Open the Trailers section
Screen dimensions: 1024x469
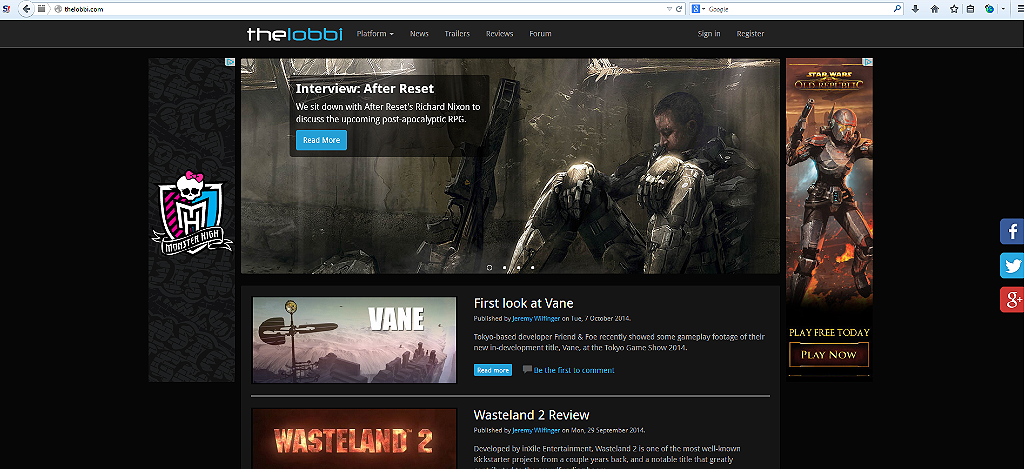[x=457, y=34]
